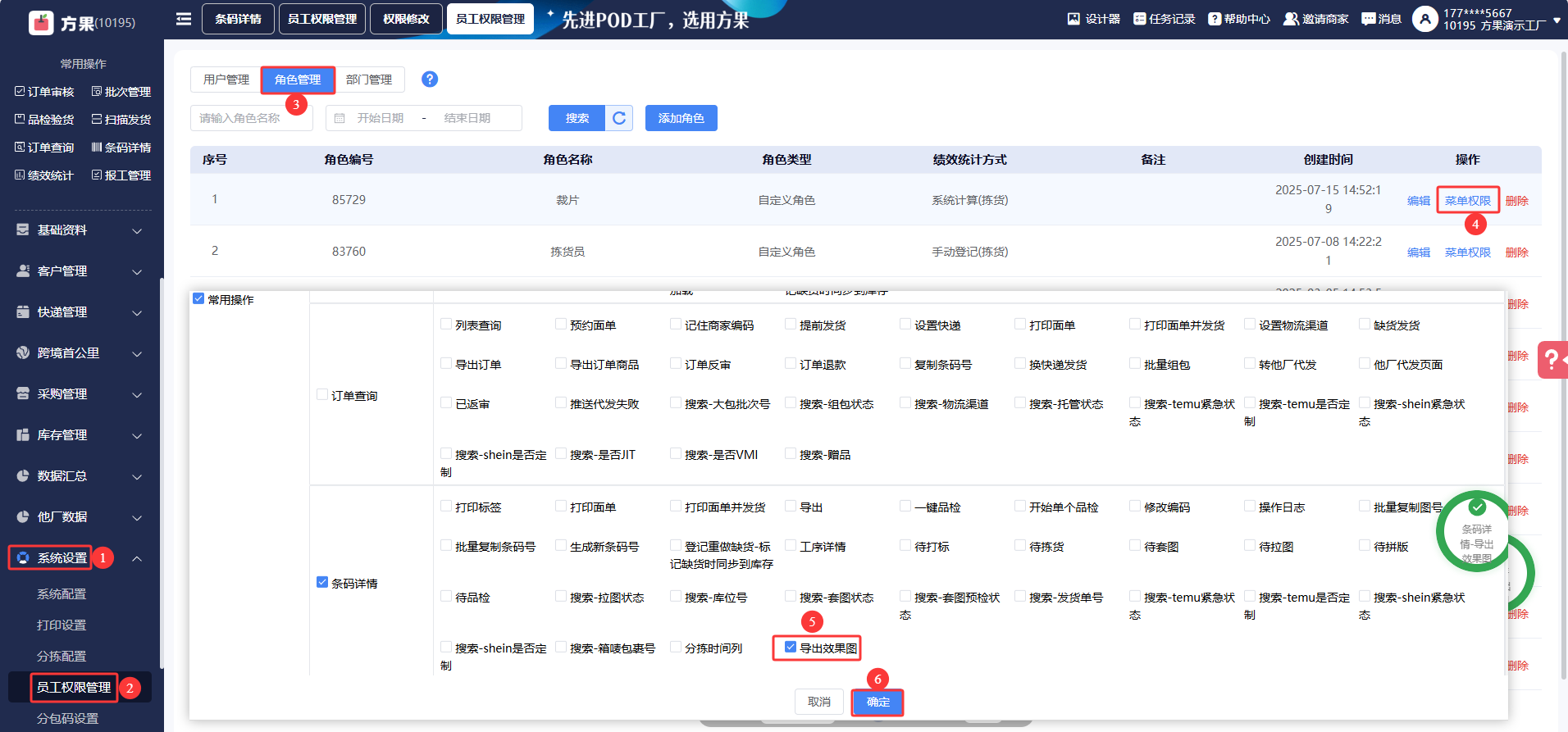Viewport: 1568px width, 732px height.
Task: Click the hamburger menu collapse icon
Action: (184, 19)
